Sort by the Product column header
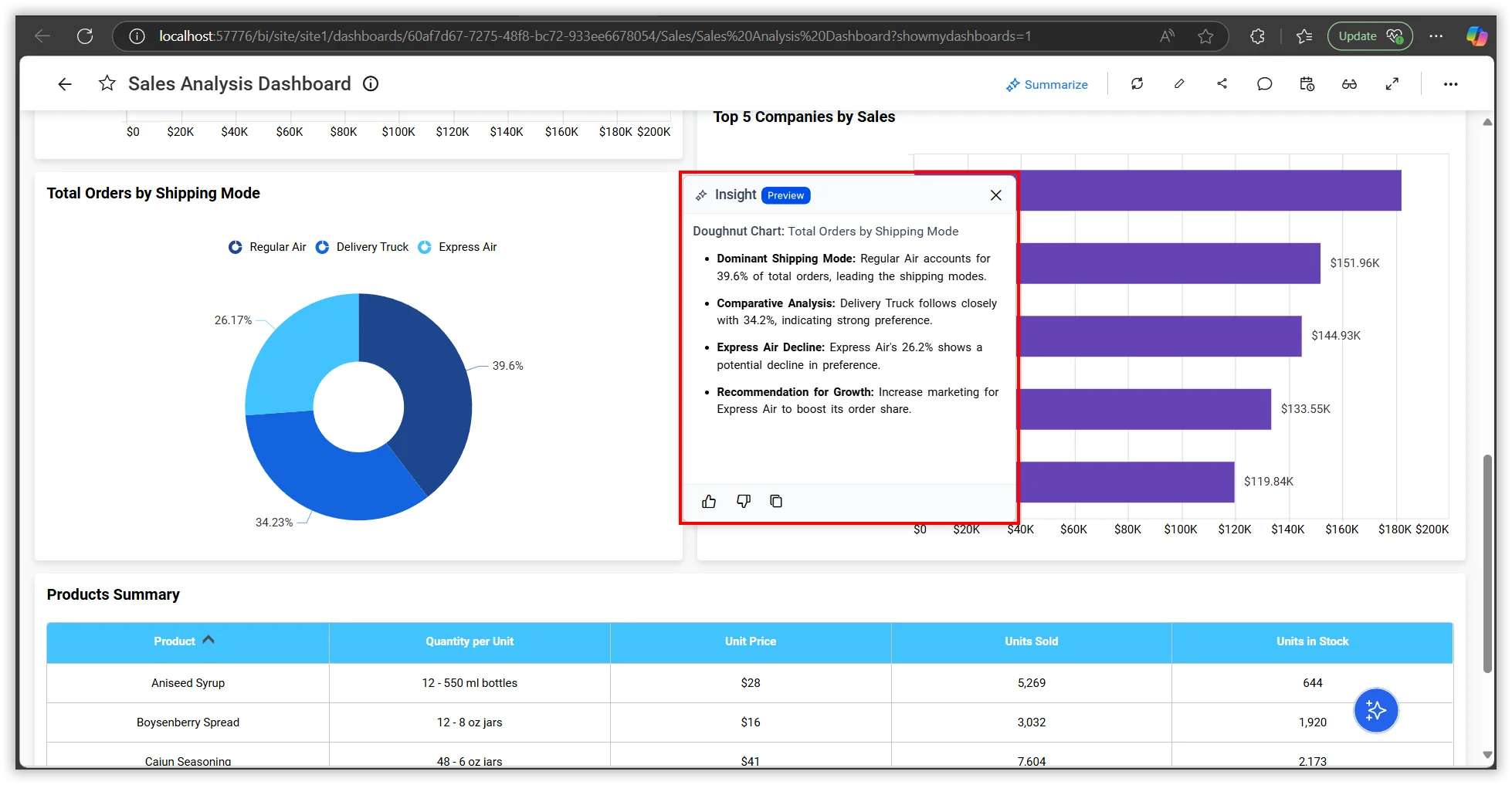The image size is (1512, 785). tap(175, 641)
